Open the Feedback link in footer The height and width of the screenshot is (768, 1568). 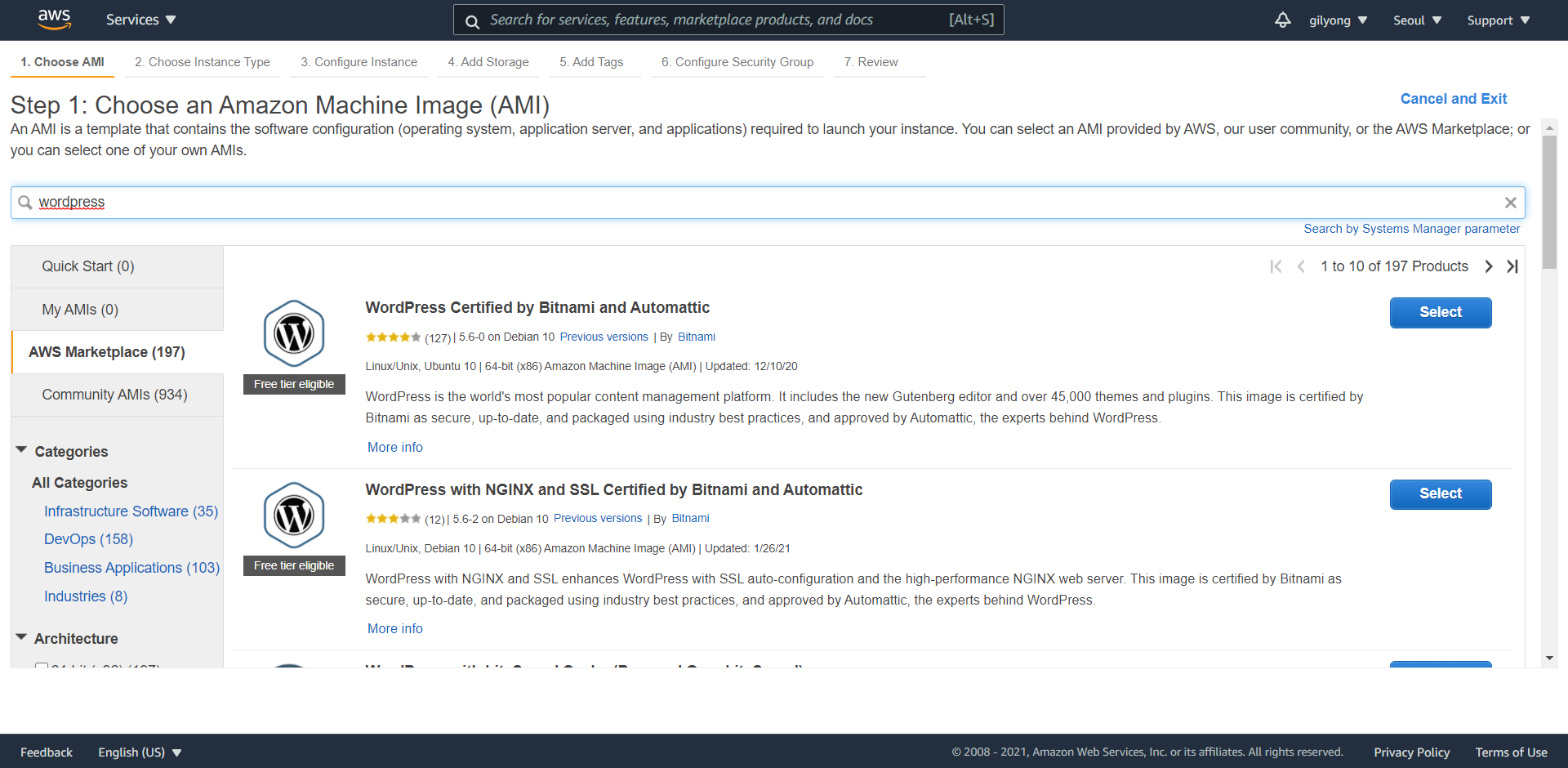[x=47, y=752]
